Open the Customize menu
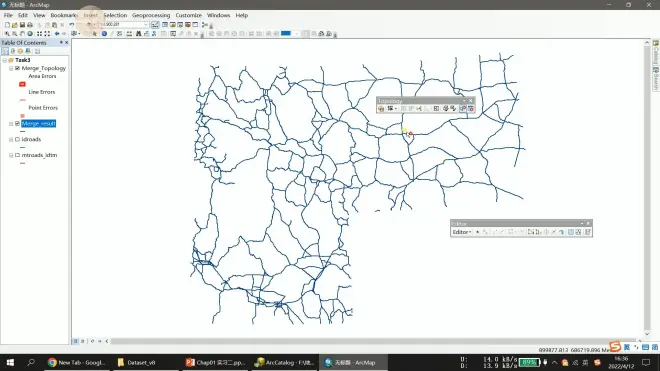This screenshot has width=660, height=371. 189,15
